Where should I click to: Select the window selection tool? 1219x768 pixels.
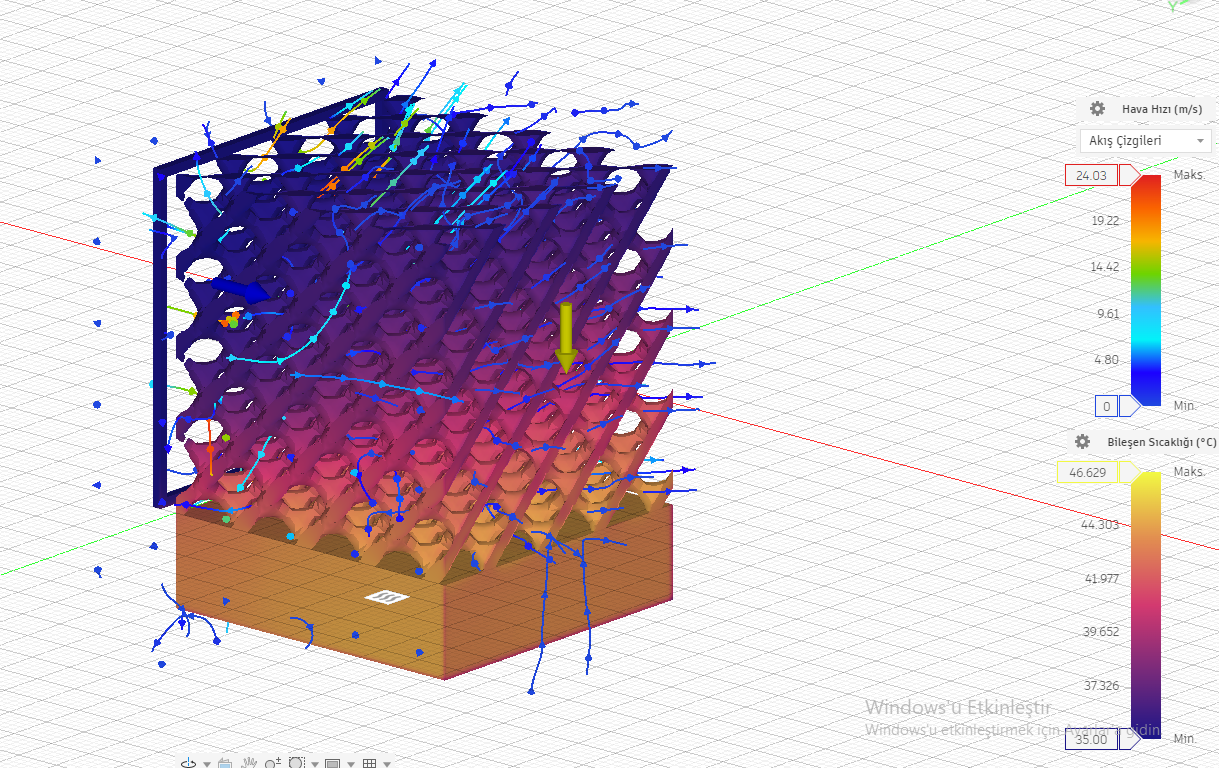[296, 762]
